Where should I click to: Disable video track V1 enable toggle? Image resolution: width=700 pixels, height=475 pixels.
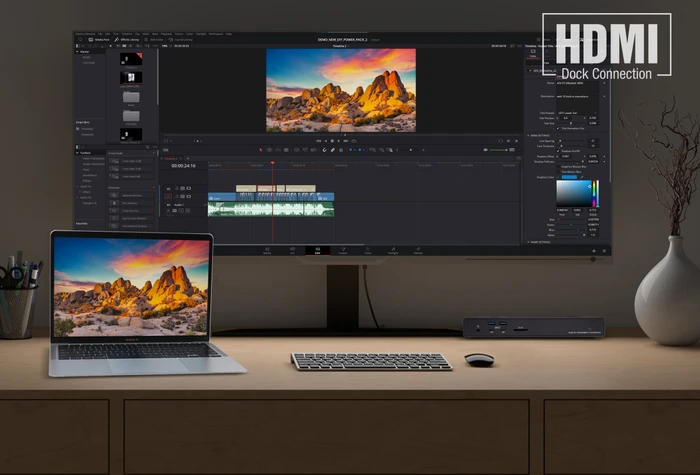pos(188,196)
